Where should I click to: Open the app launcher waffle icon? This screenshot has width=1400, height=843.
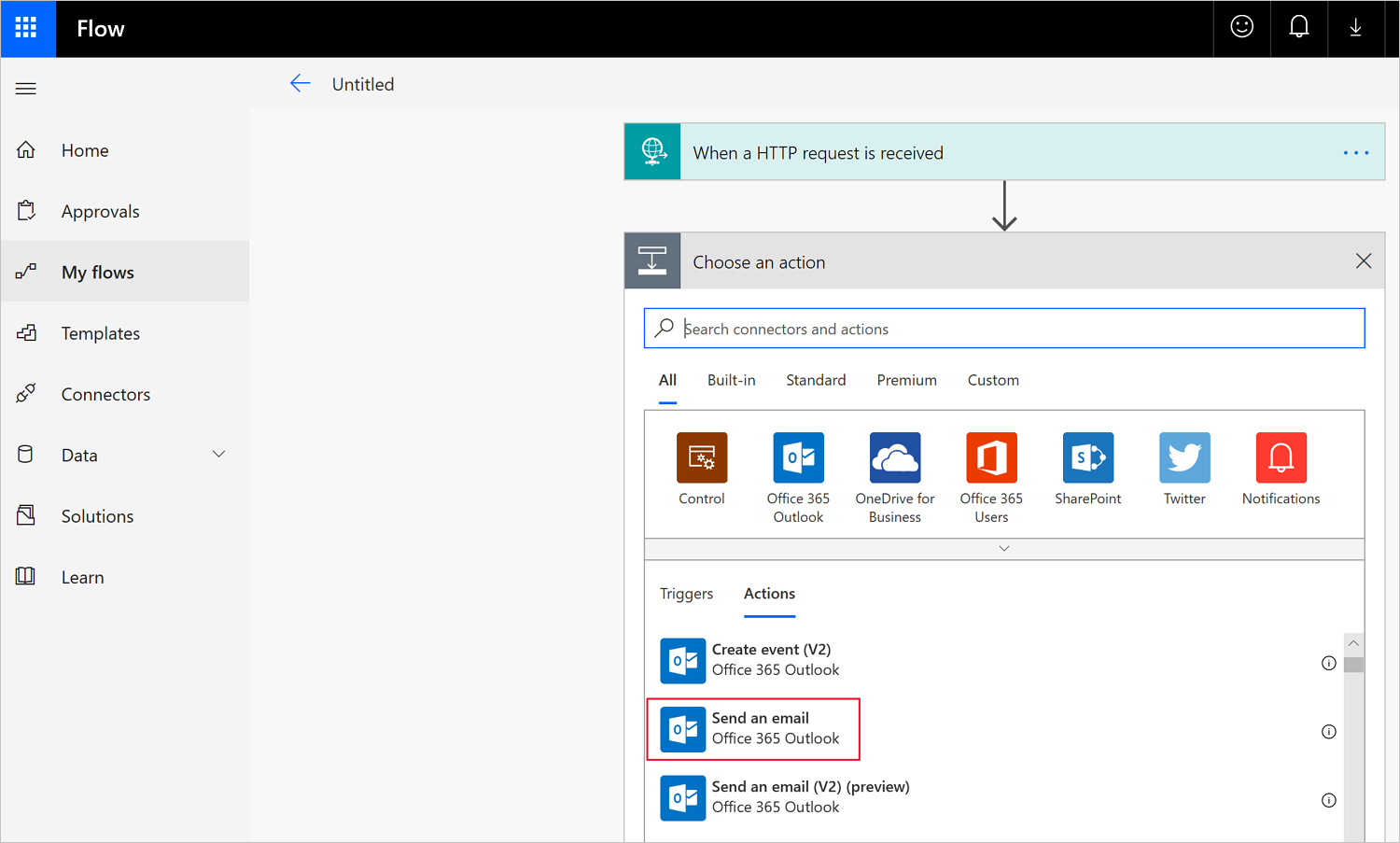27,28
